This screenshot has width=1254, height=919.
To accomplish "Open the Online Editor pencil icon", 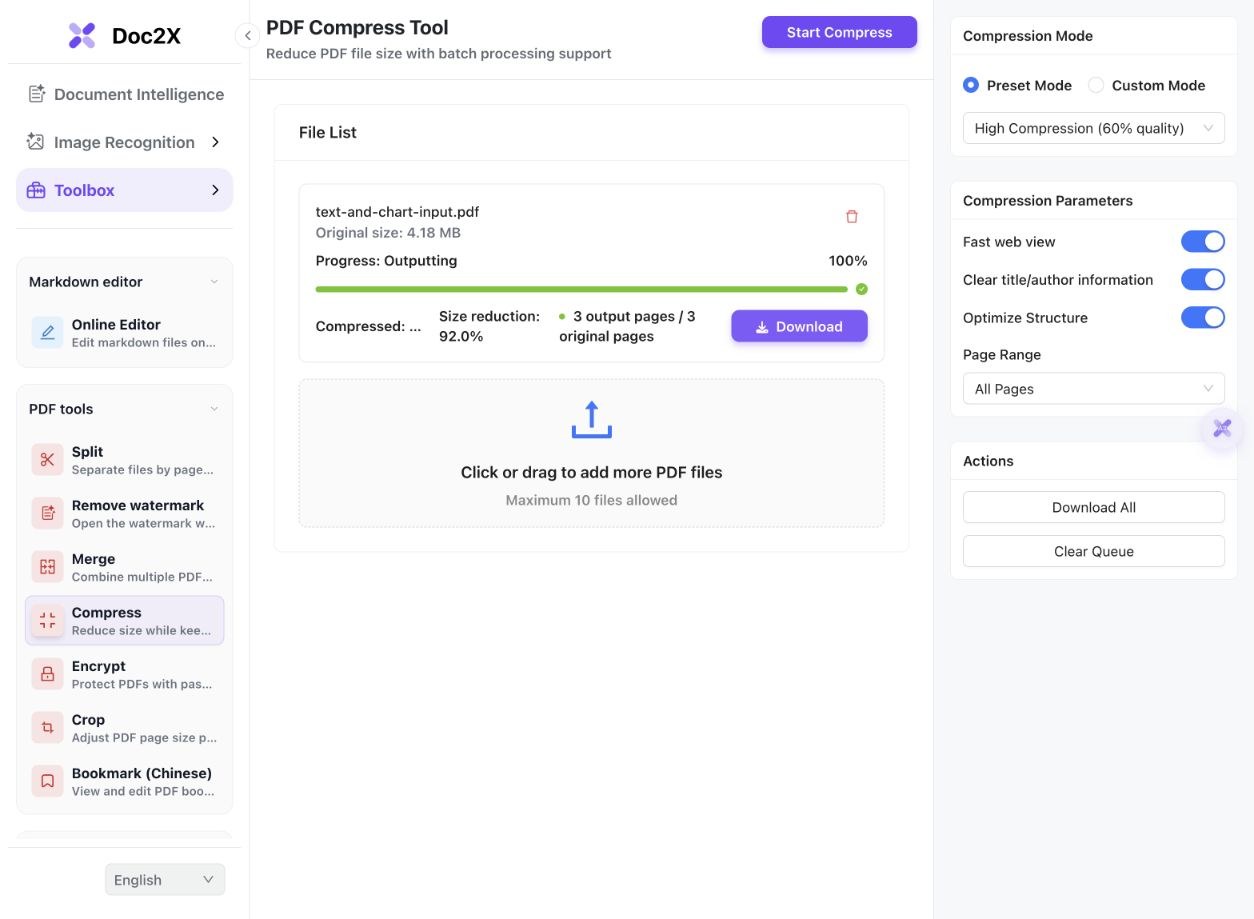I will 47,332.
